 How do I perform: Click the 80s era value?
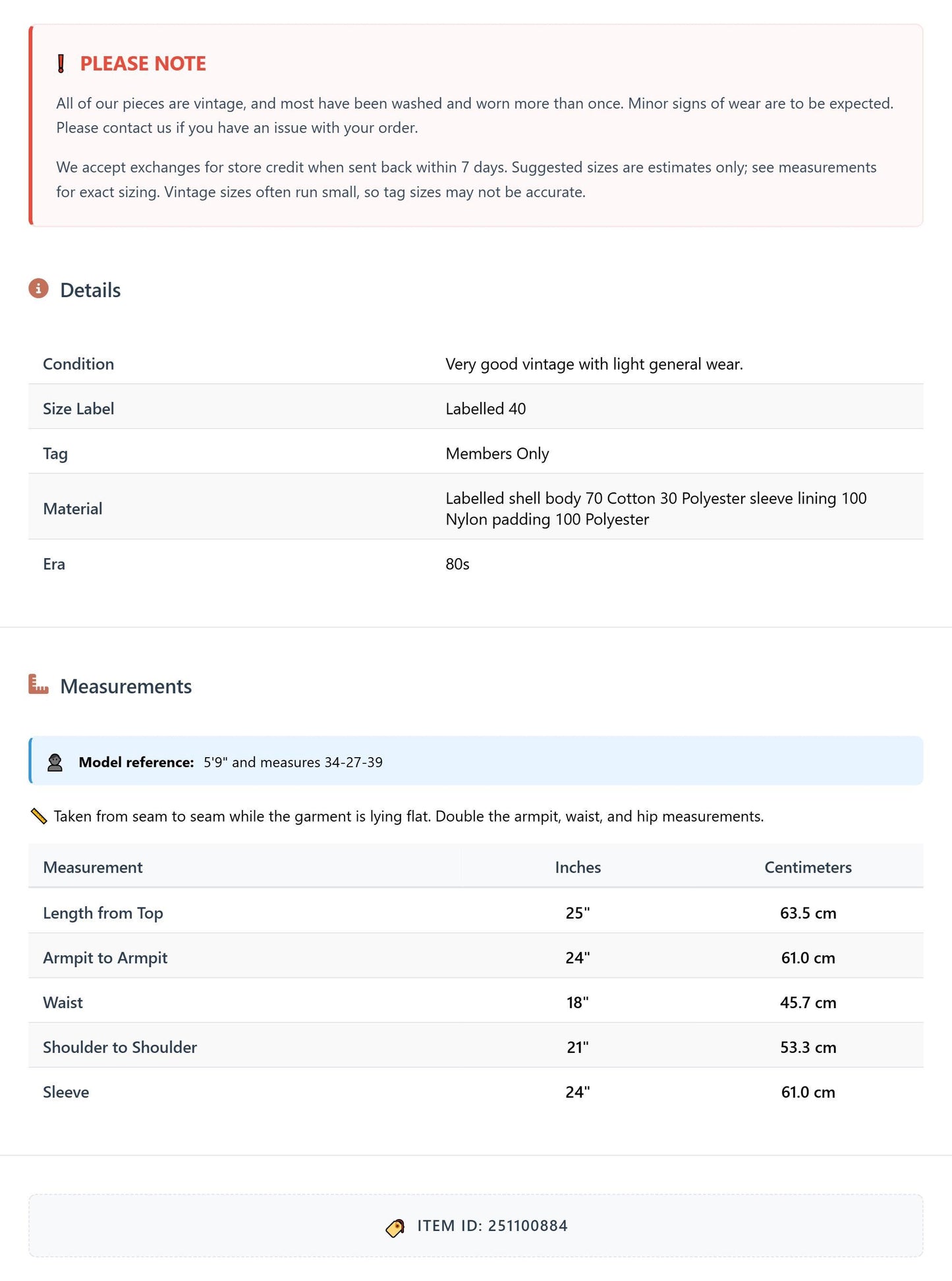coord(457,564)
